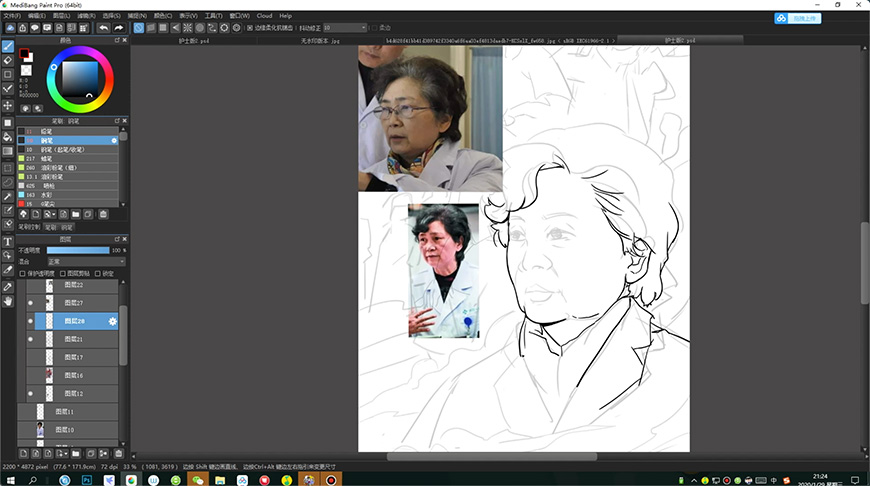Toggle visibility of layer 27
870x486 pixels.
tap(31, 303)
